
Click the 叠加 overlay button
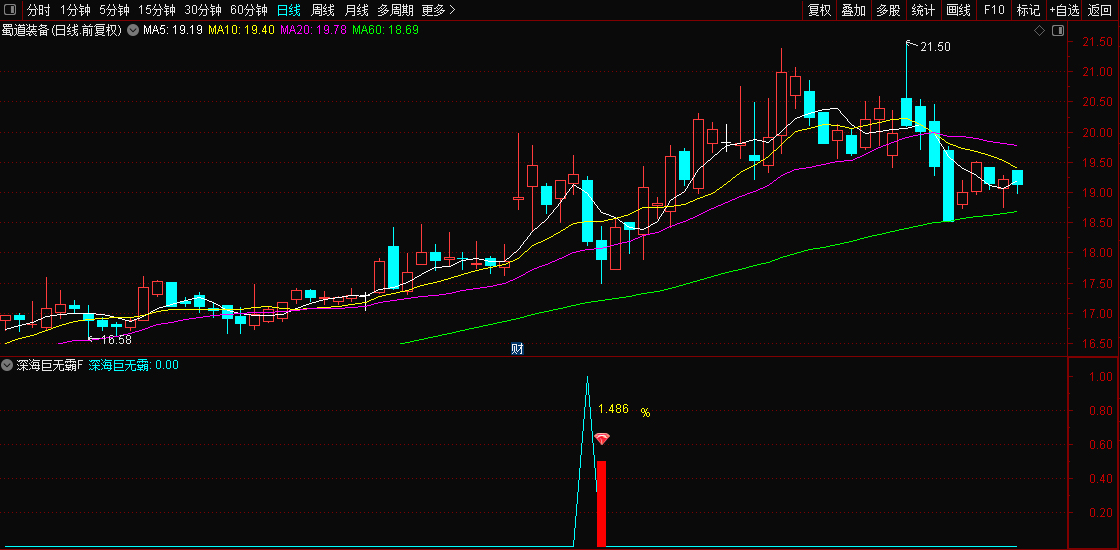click(x=854, y=10)
